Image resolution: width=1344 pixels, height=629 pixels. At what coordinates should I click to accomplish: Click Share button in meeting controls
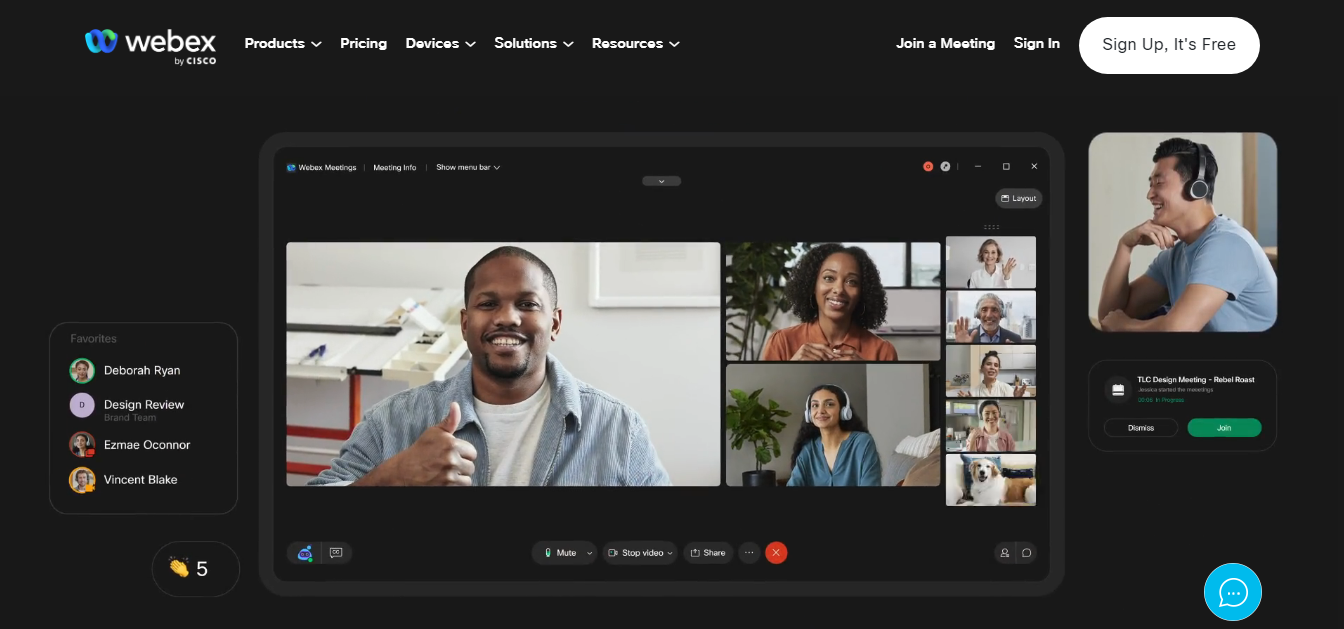tap(708, 552)
